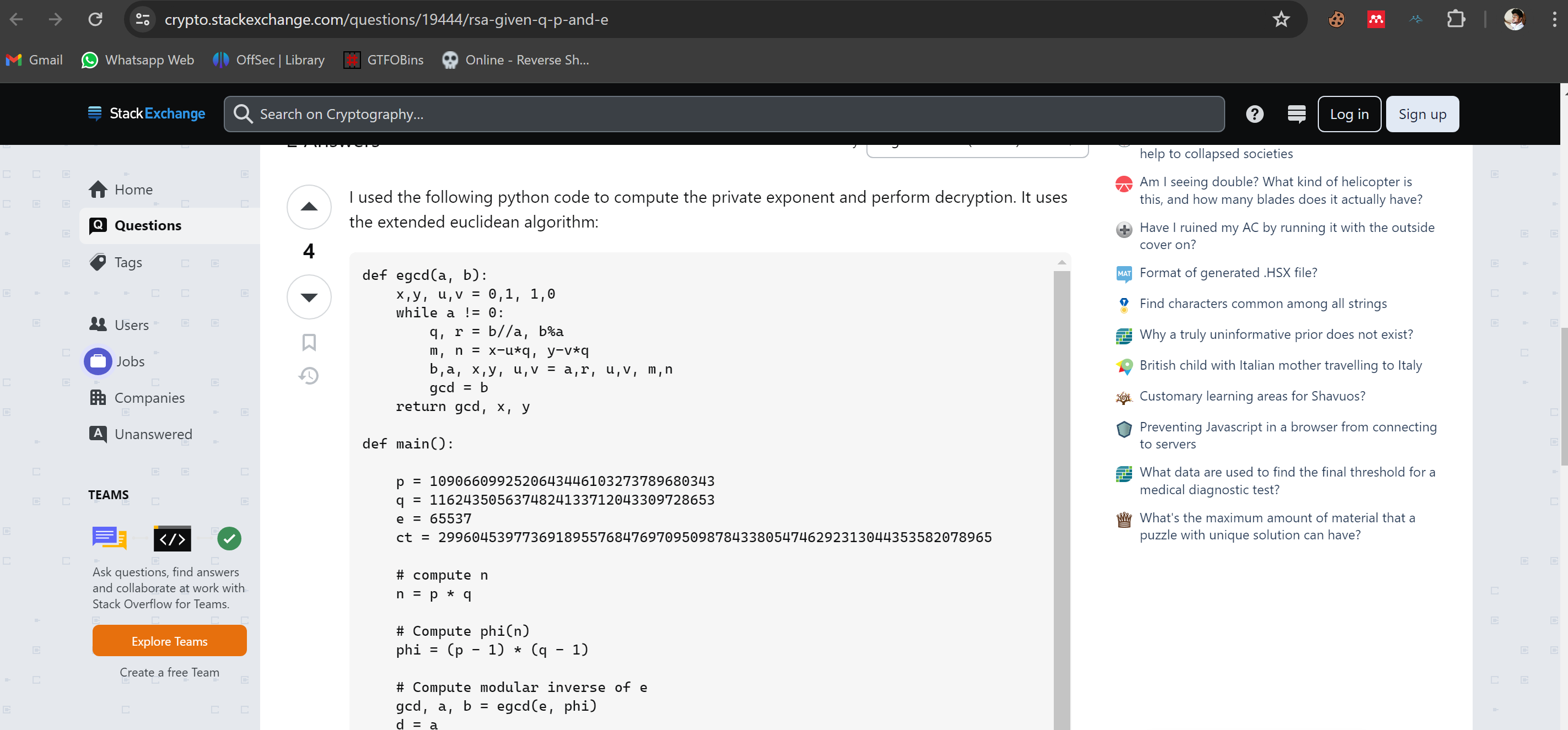Reload the page
Viewport: 1568px width, 730px height.
tap(95, 19)
